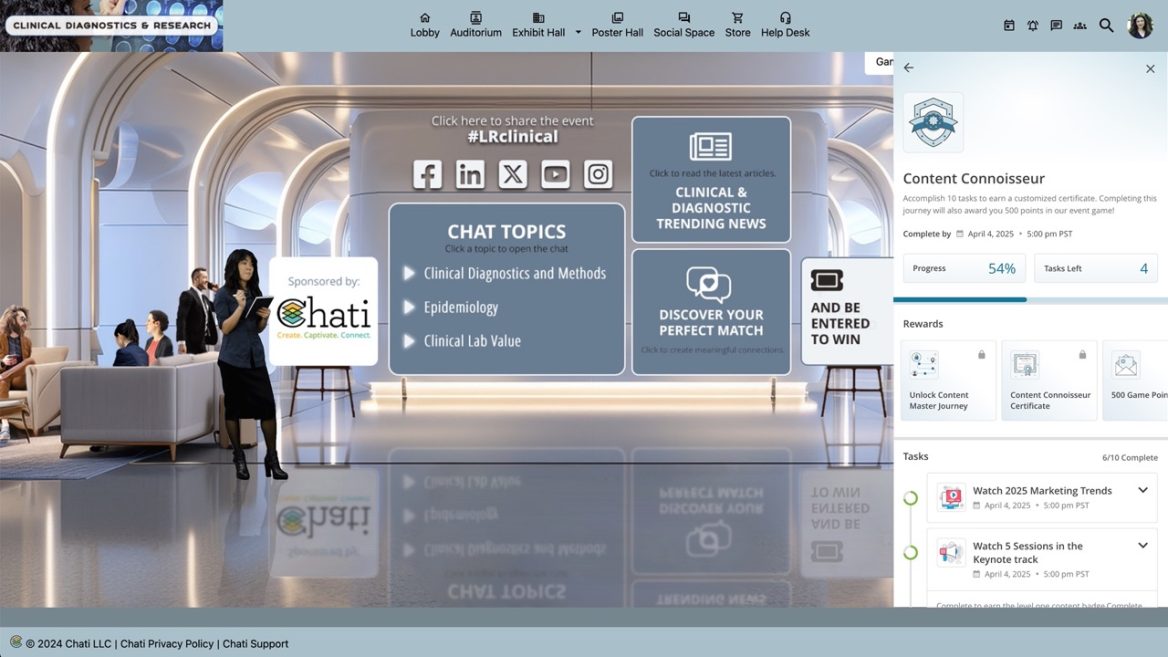
Task: Click the Progress 54% box
Action: pyautogui.click(x=964, y=268)
